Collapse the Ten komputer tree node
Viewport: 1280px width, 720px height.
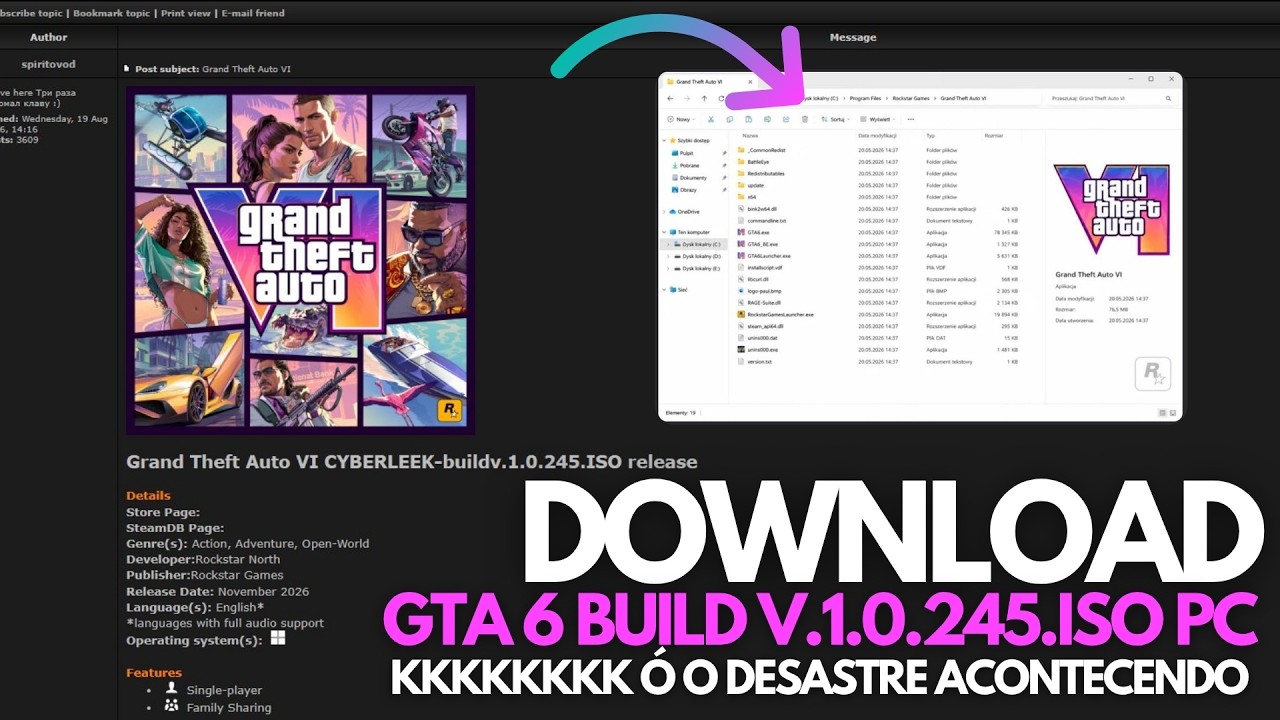(664, 232)
